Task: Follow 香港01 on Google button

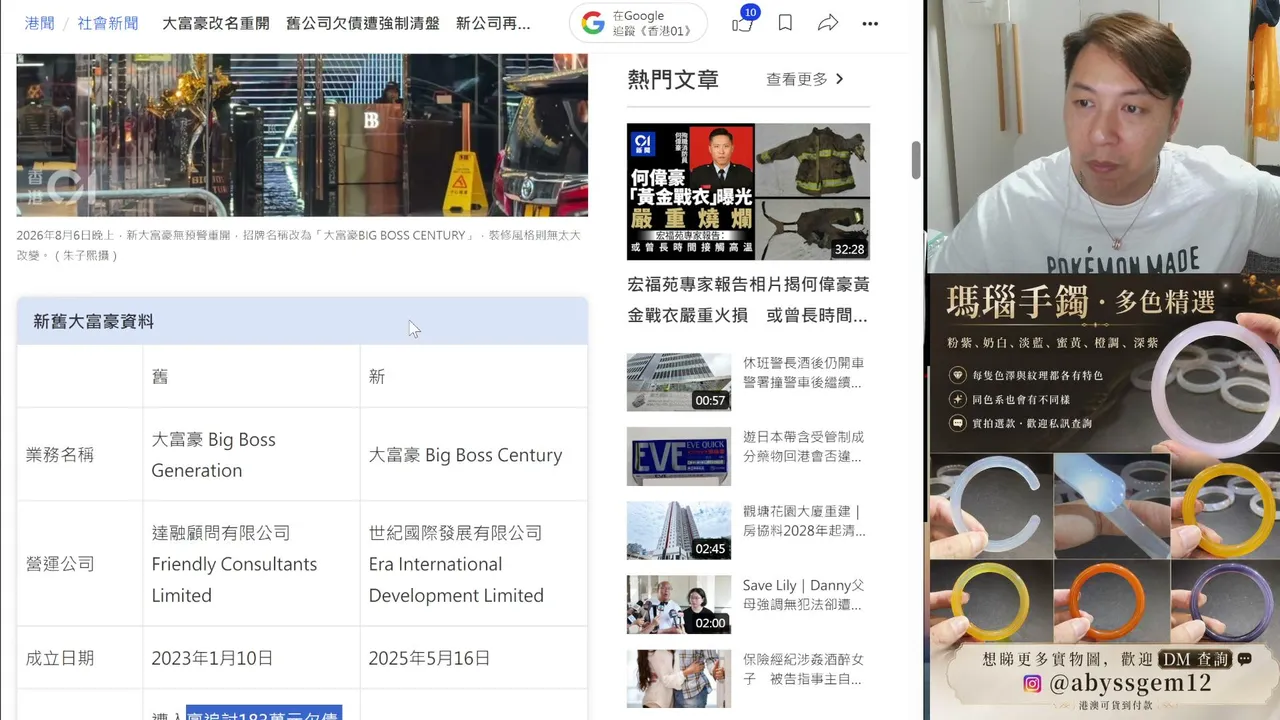Action: click(x=638, y=23)
